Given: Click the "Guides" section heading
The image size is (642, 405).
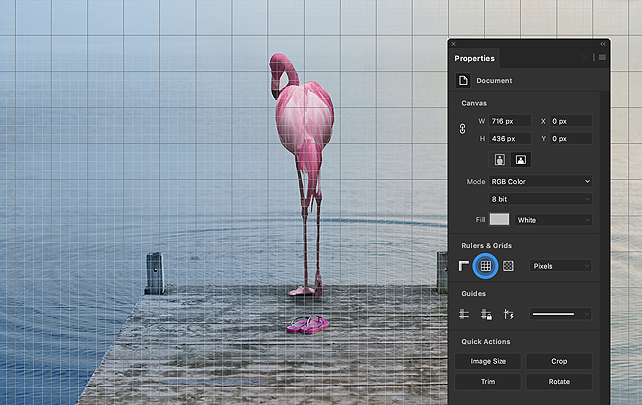Looking at the screenshot, I should pos(473,294).
